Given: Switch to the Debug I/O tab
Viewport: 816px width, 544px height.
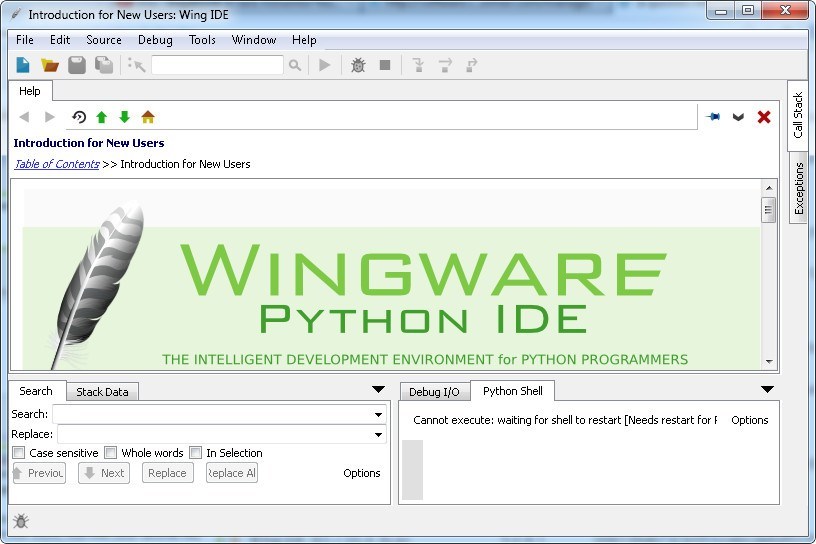Looking at the screenshot, I should (434, 392).
